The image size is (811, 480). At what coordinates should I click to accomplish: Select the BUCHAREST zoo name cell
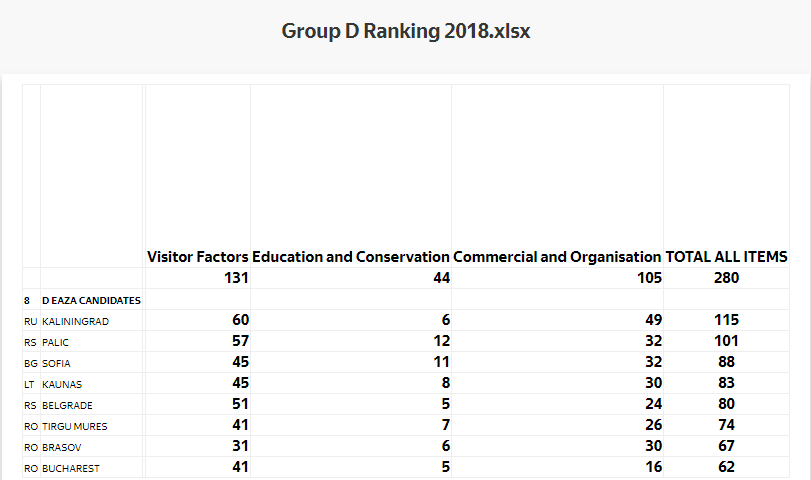tap(71, 468)
